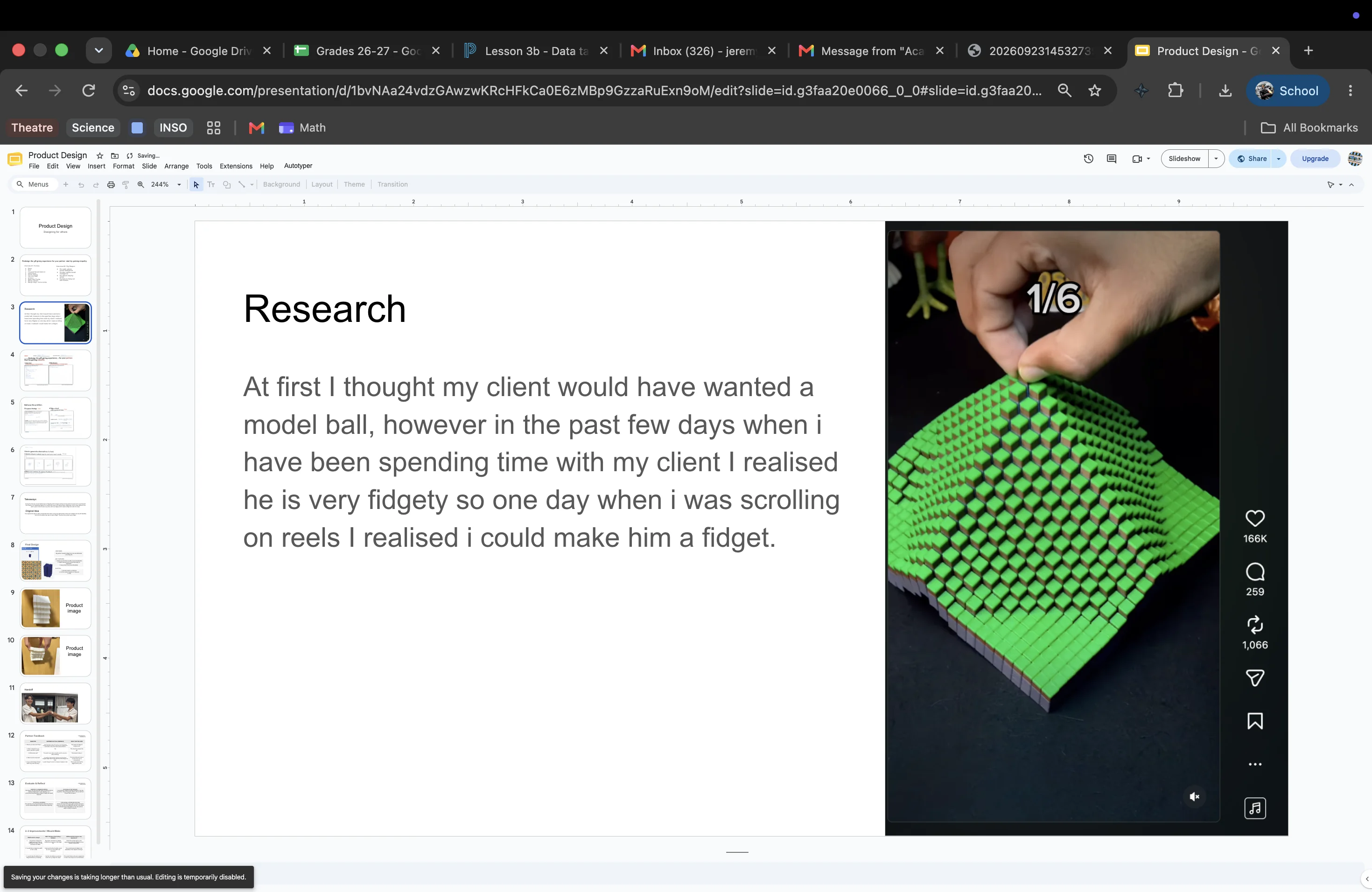Select the green cube fidget image

(x=1086, y=528)
